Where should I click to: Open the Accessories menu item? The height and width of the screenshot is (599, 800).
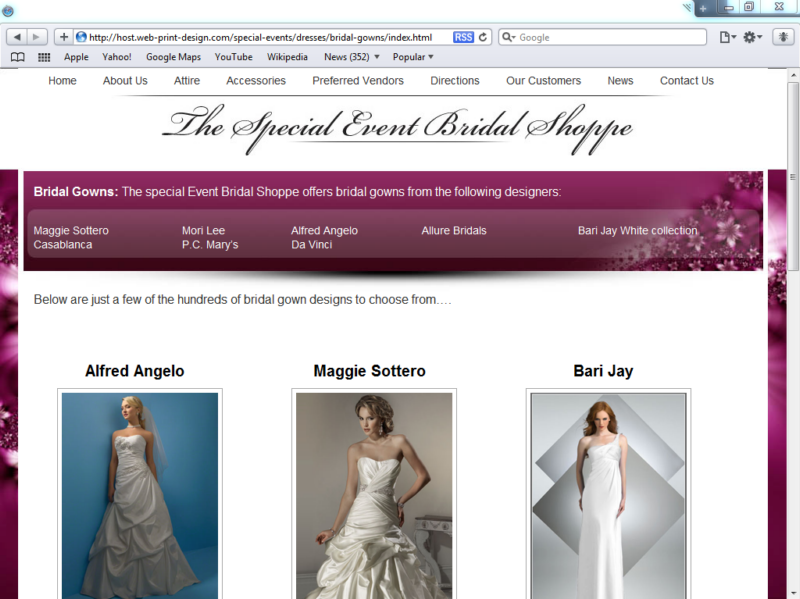point(256,81)
